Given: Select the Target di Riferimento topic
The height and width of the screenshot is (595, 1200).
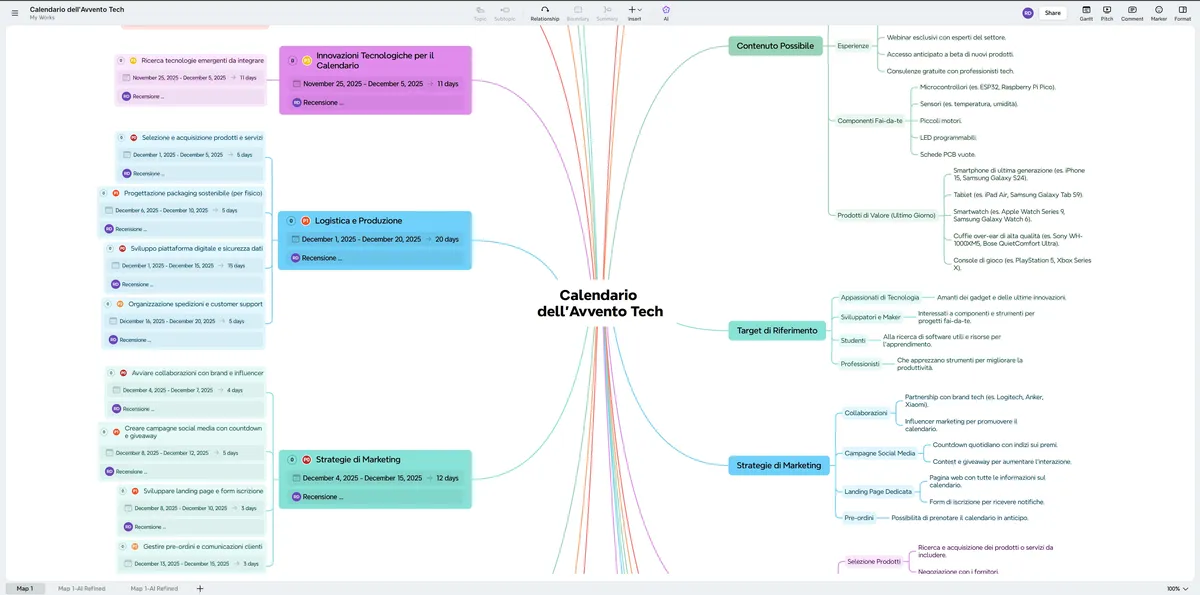Looking at the screenshot, I should coord(777,330).
